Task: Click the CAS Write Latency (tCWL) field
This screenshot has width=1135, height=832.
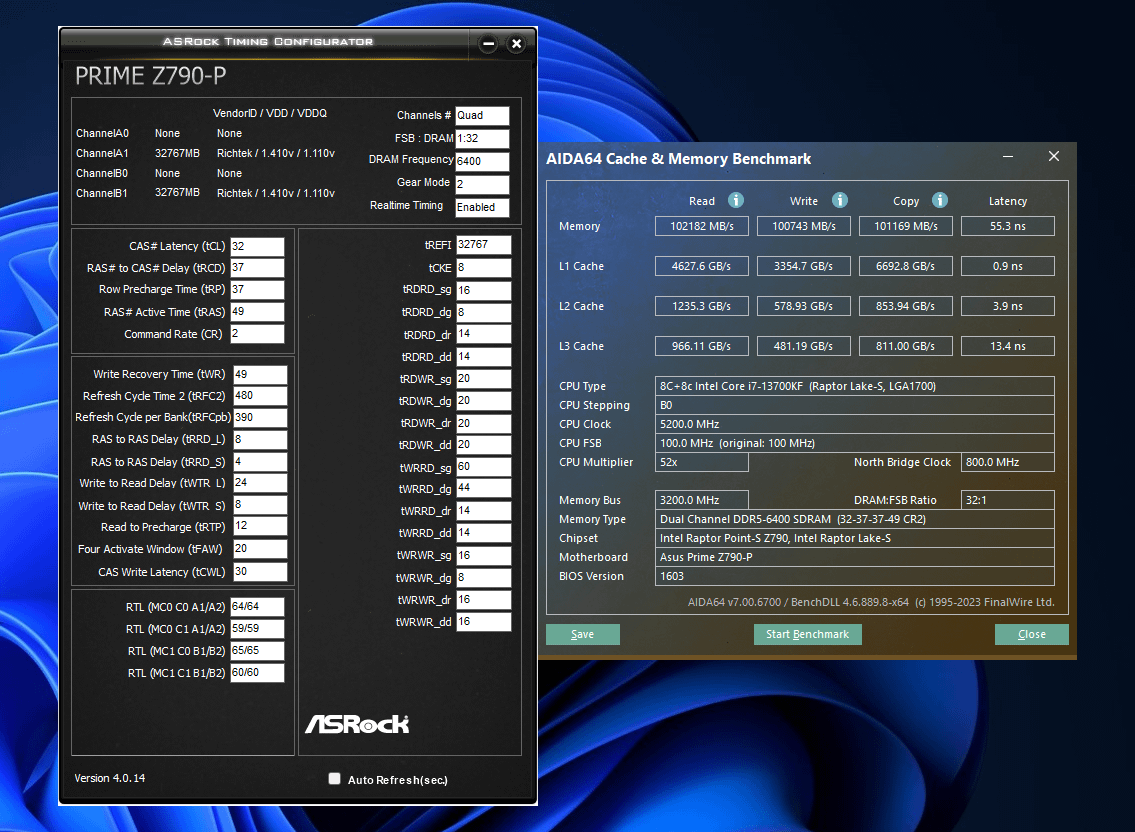Action: tap(260, 572)
